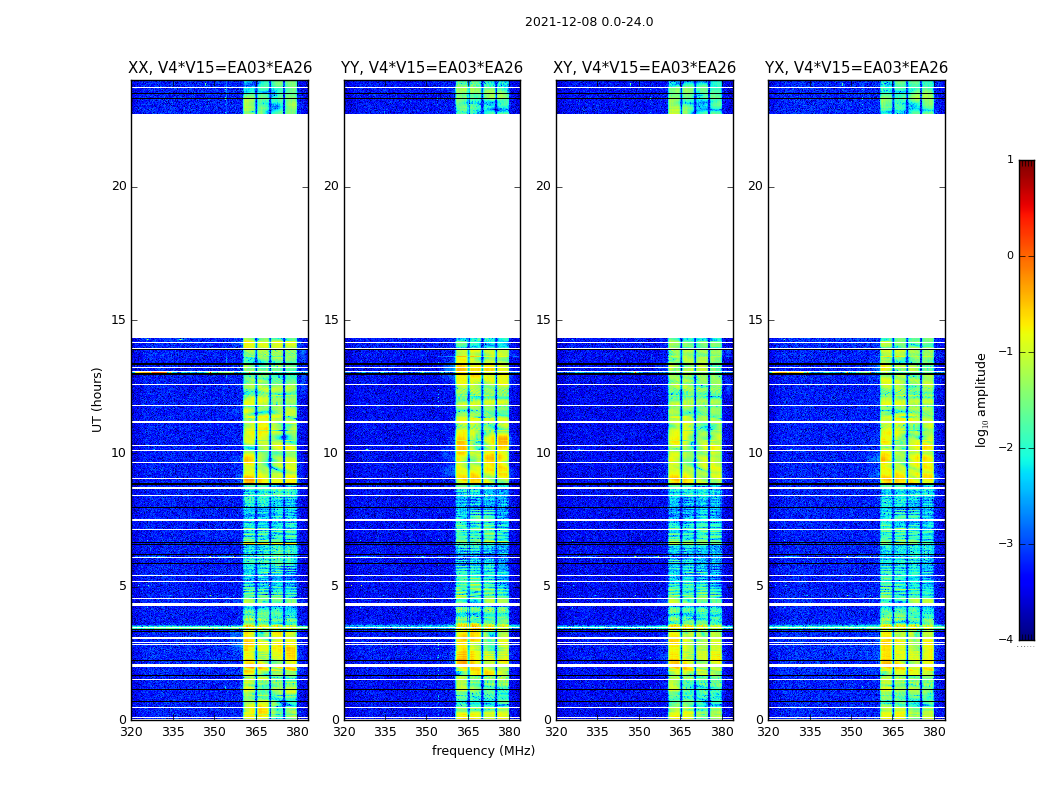
Task: Click the white data gap in the YX panel
Action: pos(856,225)
